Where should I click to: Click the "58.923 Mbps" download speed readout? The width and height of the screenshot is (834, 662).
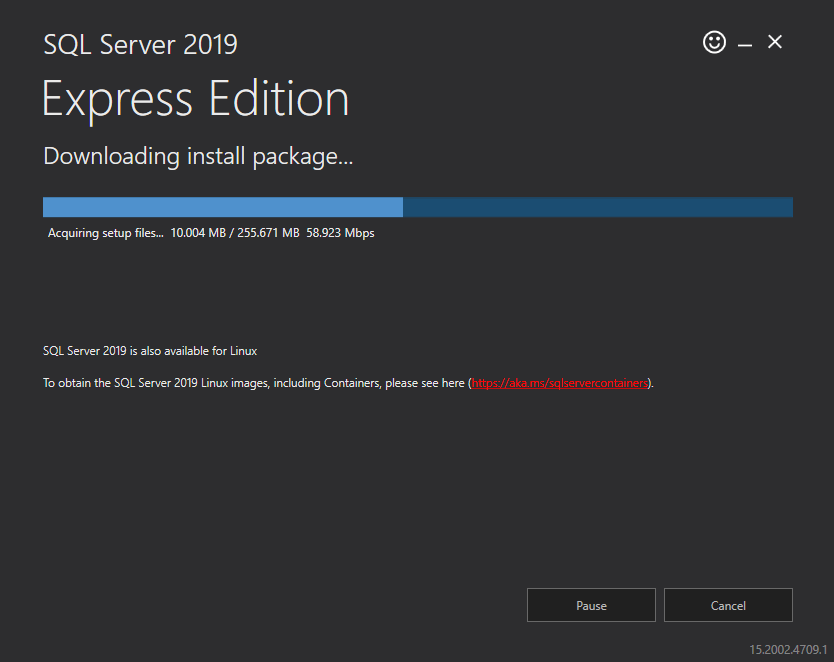340,233
